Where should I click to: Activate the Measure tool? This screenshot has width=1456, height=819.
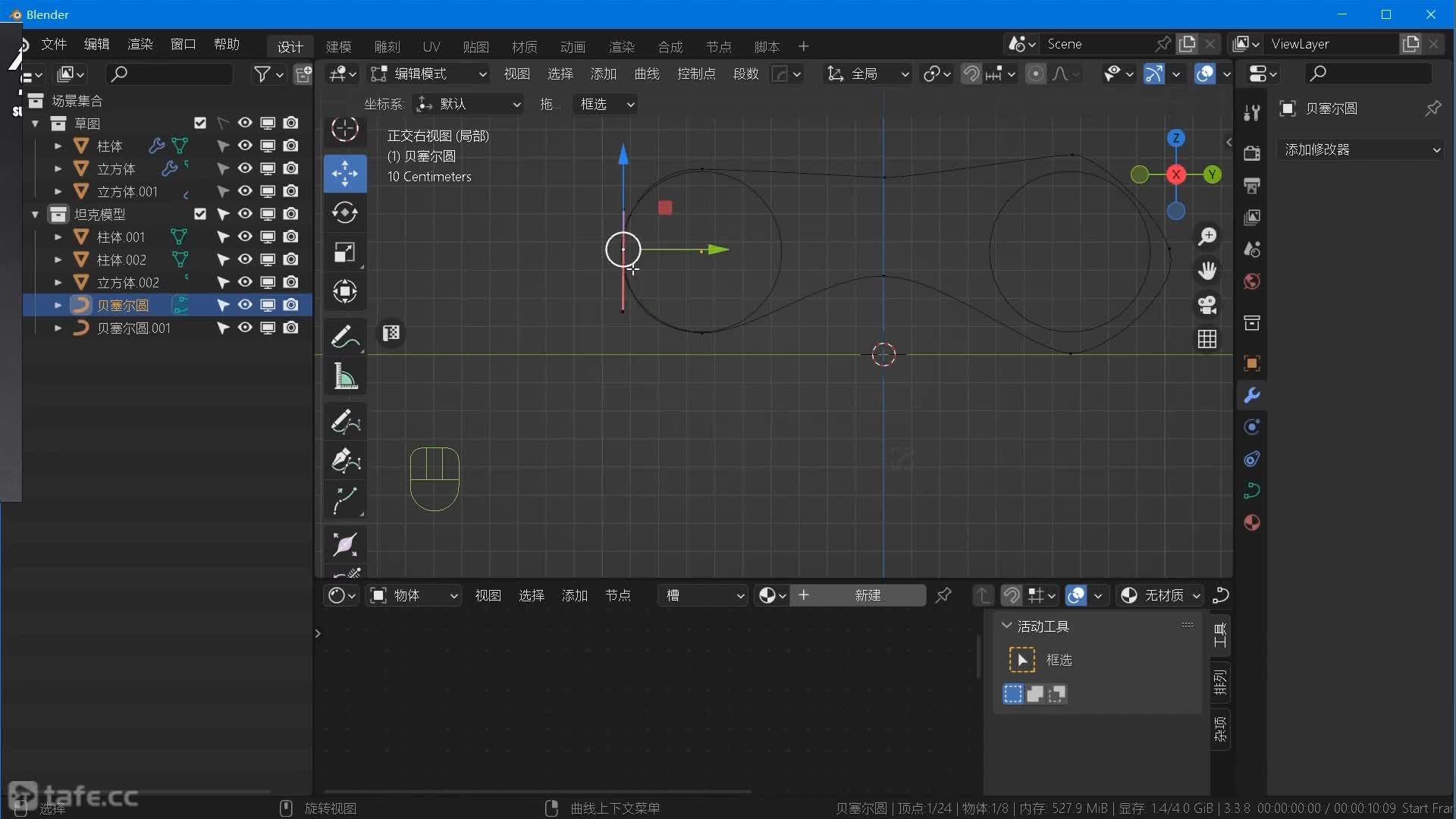[345, 377]
